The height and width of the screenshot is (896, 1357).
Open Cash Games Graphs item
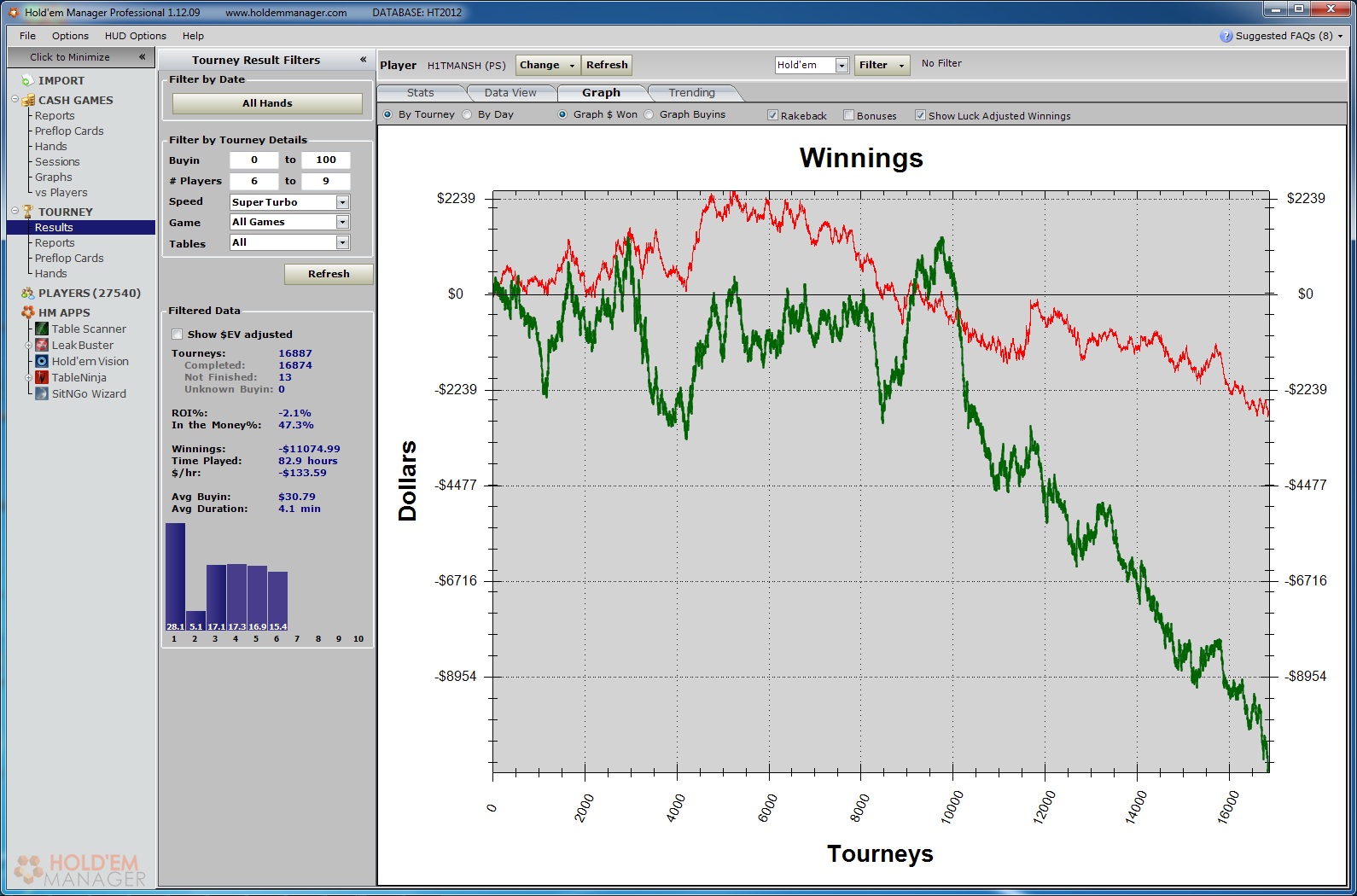tap(54, 177)
